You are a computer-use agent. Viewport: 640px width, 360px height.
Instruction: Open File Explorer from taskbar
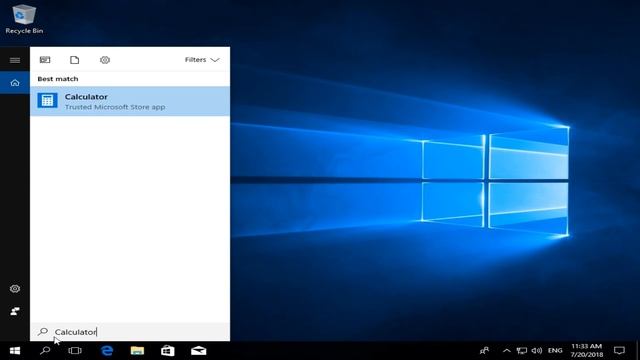click(x=137, y=351)
